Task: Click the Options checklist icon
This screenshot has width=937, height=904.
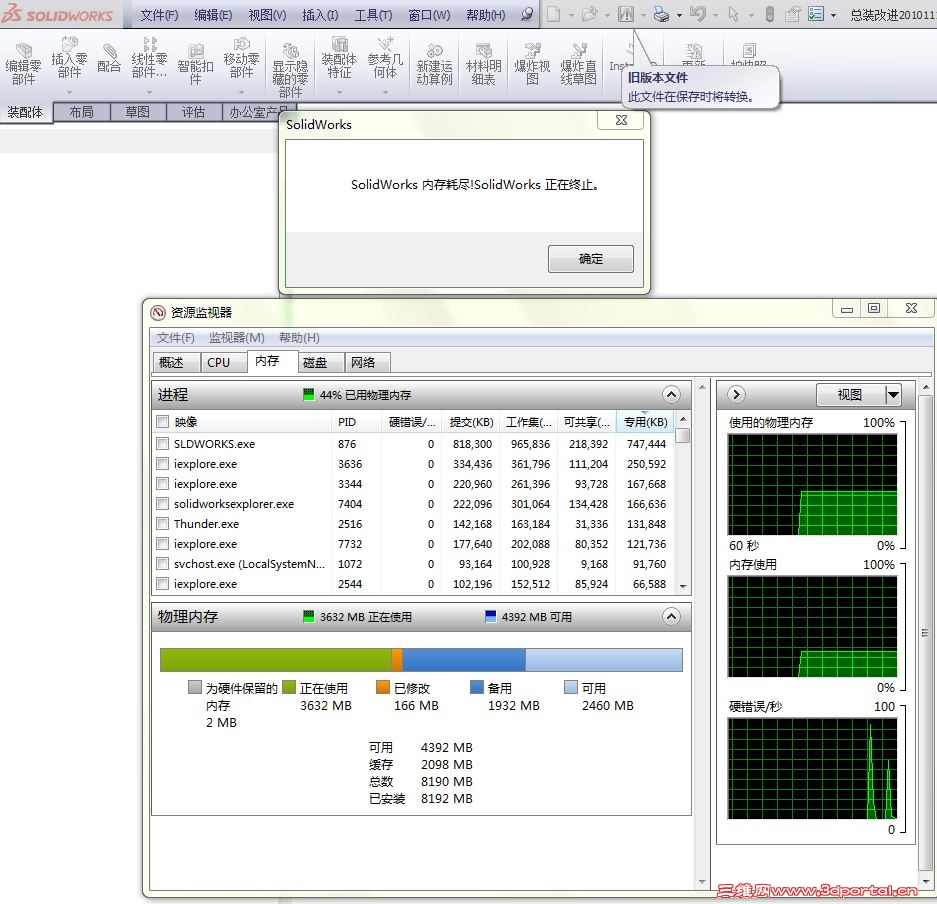Action: 816,14
